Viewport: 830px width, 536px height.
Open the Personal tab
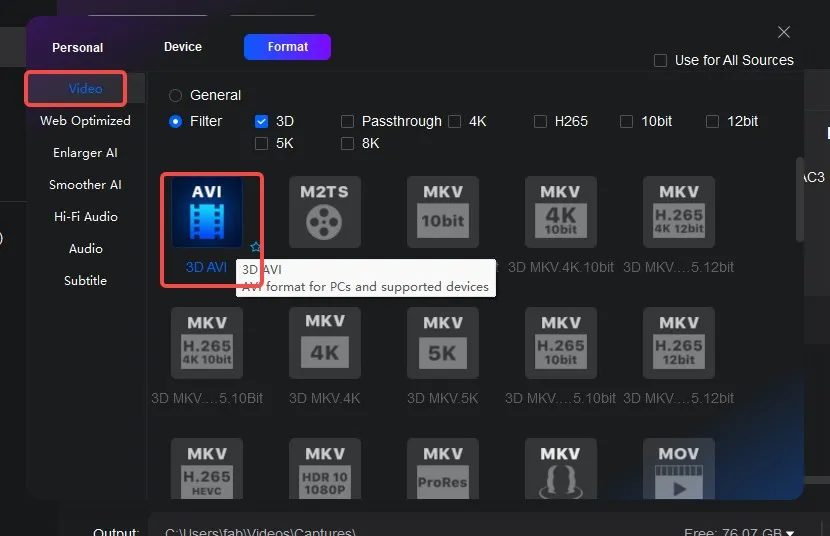click(x=78, y=47)
